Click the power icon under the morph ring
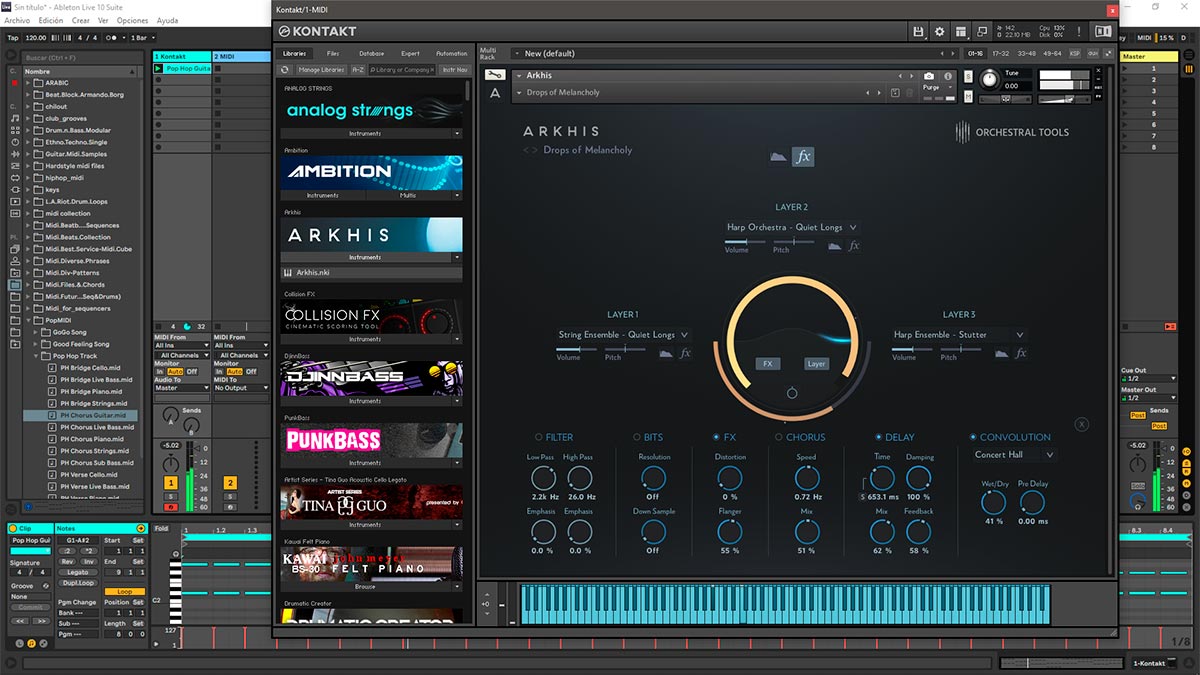 click(792, 393)
